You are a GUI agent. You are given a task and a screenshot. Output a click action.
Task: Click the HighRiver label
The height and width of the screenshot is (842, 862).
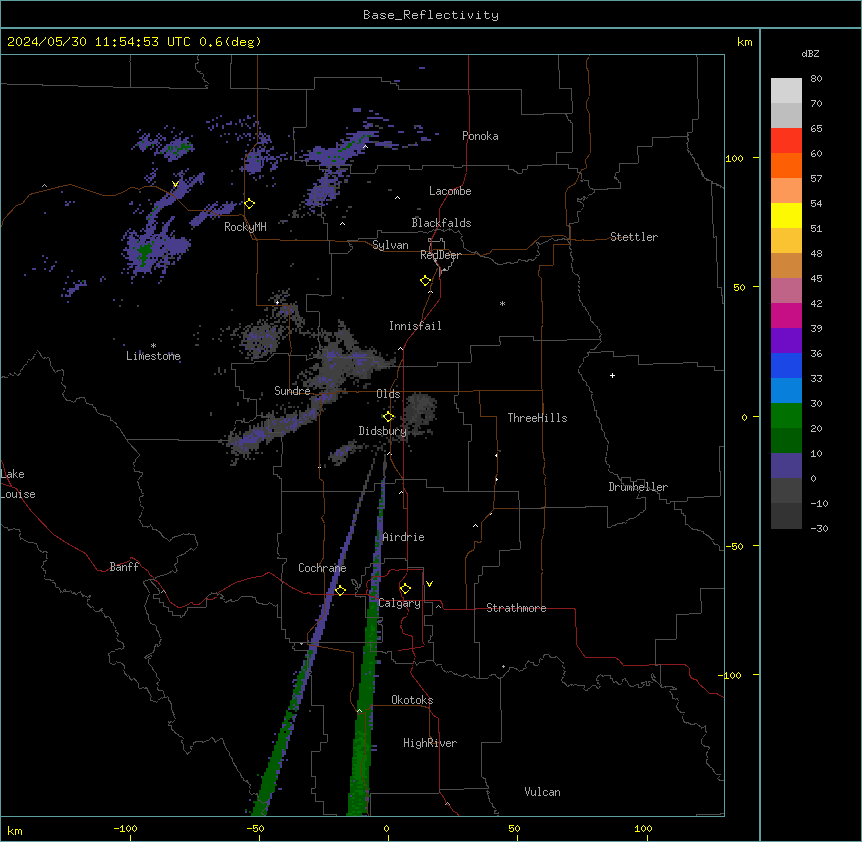430,743
